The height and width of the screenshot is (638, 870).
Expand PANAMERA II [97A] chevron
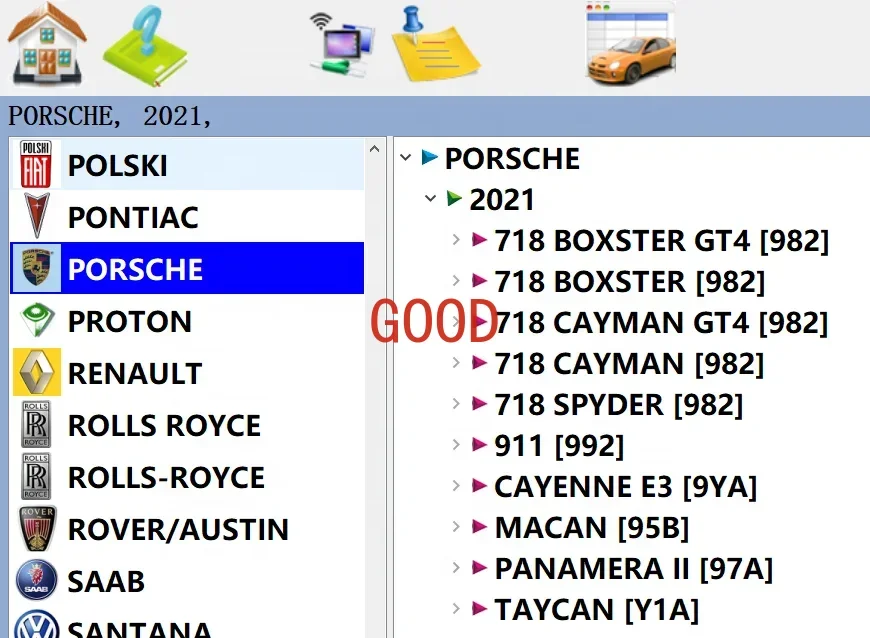(x=456, y=568)
